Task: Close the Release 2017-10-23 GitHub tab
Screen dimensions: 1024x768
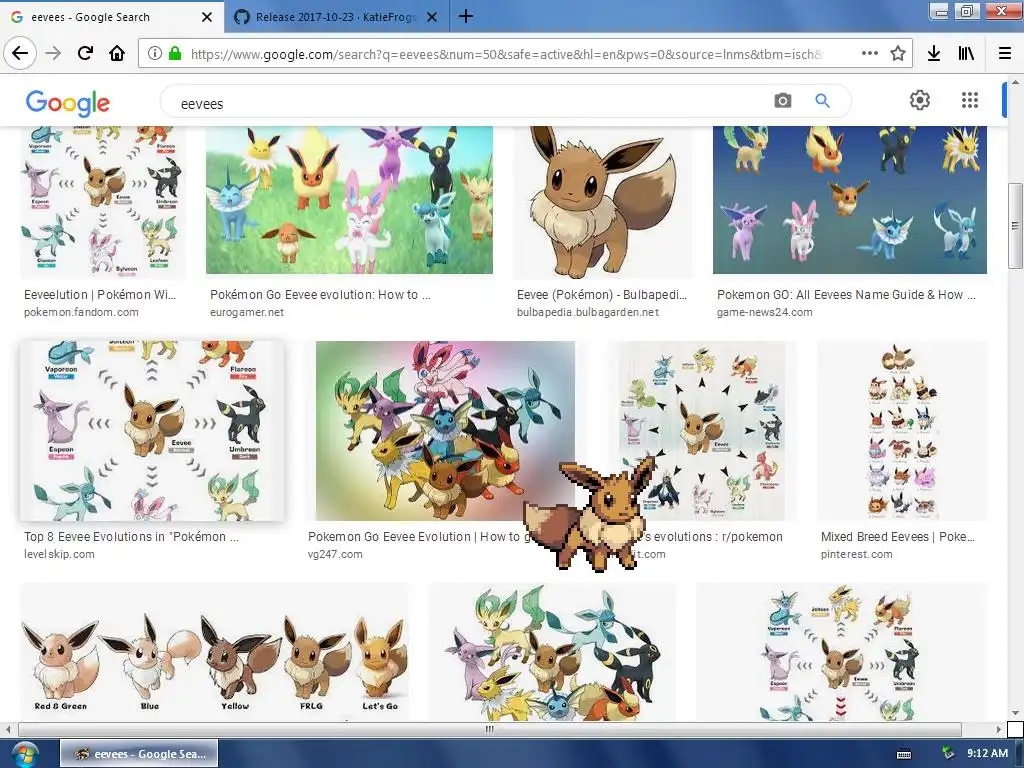Action: click(x=432, y=17)
